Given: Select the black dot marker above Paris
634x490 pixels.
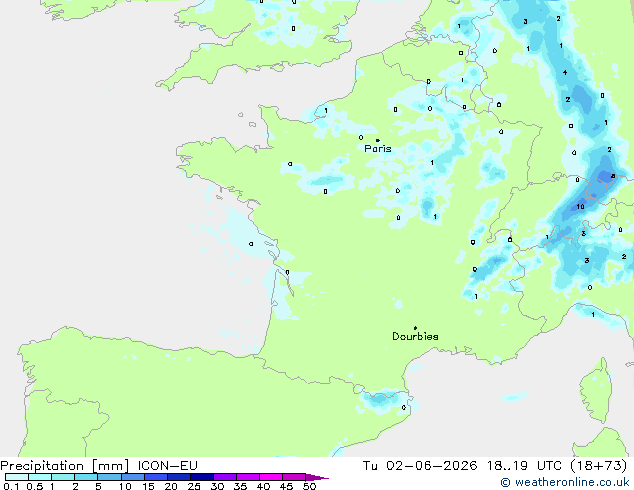Looking at the screenshot, I should click(x=378, y=140).
